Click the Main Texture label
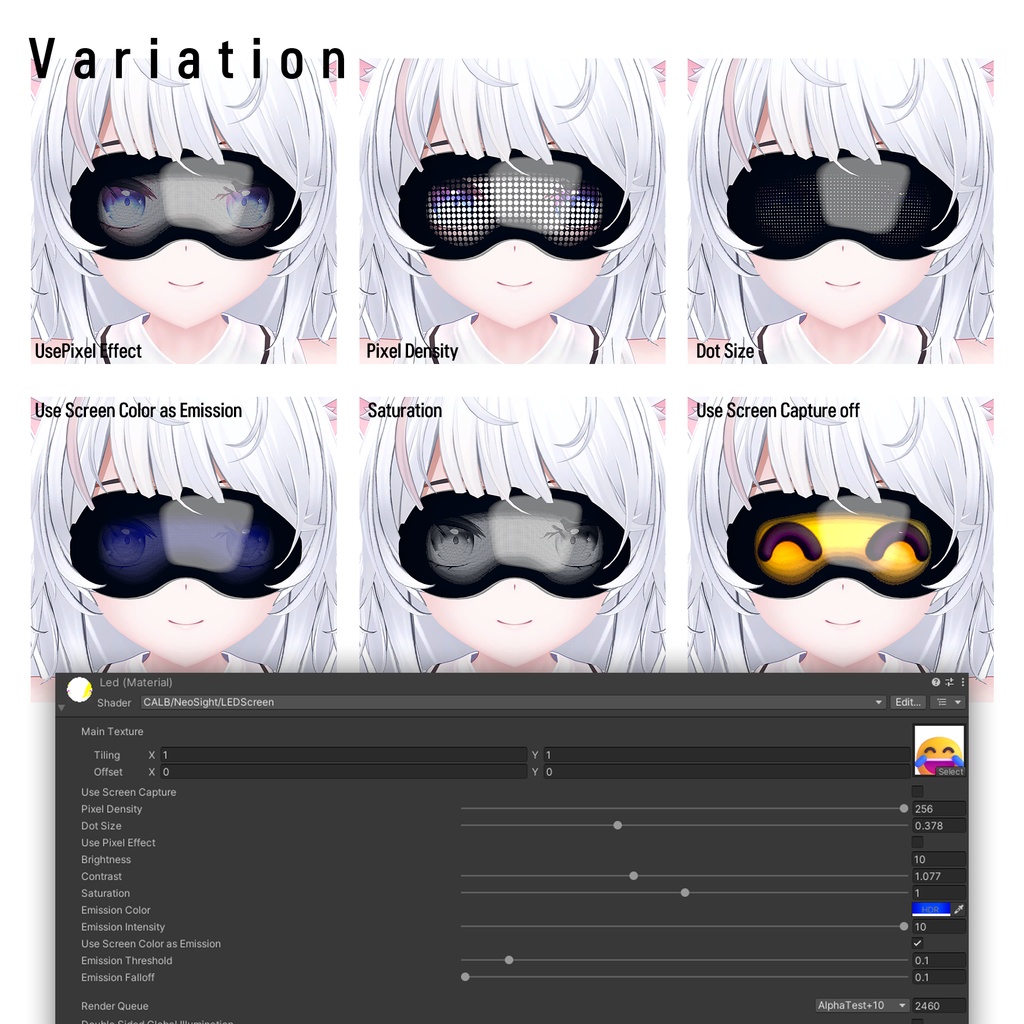The height and width of the screenshot is (1024, 1024). coord(112,731)
